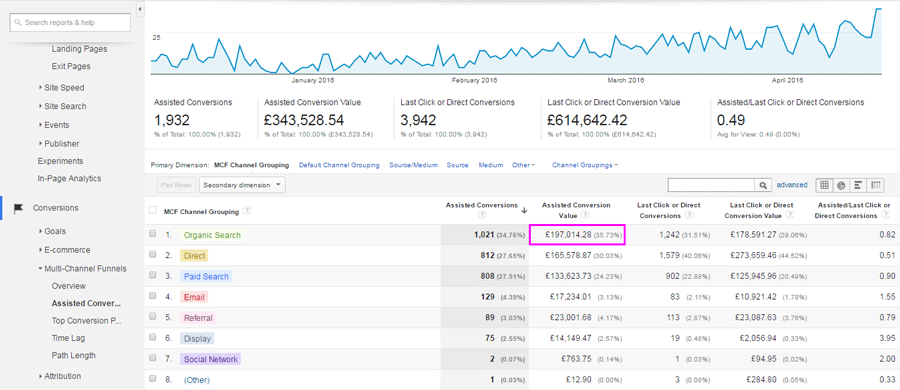The image size is (900, 390).
Task: Tick the checkbox for (Other) row
Action: [x=153, y=379]
